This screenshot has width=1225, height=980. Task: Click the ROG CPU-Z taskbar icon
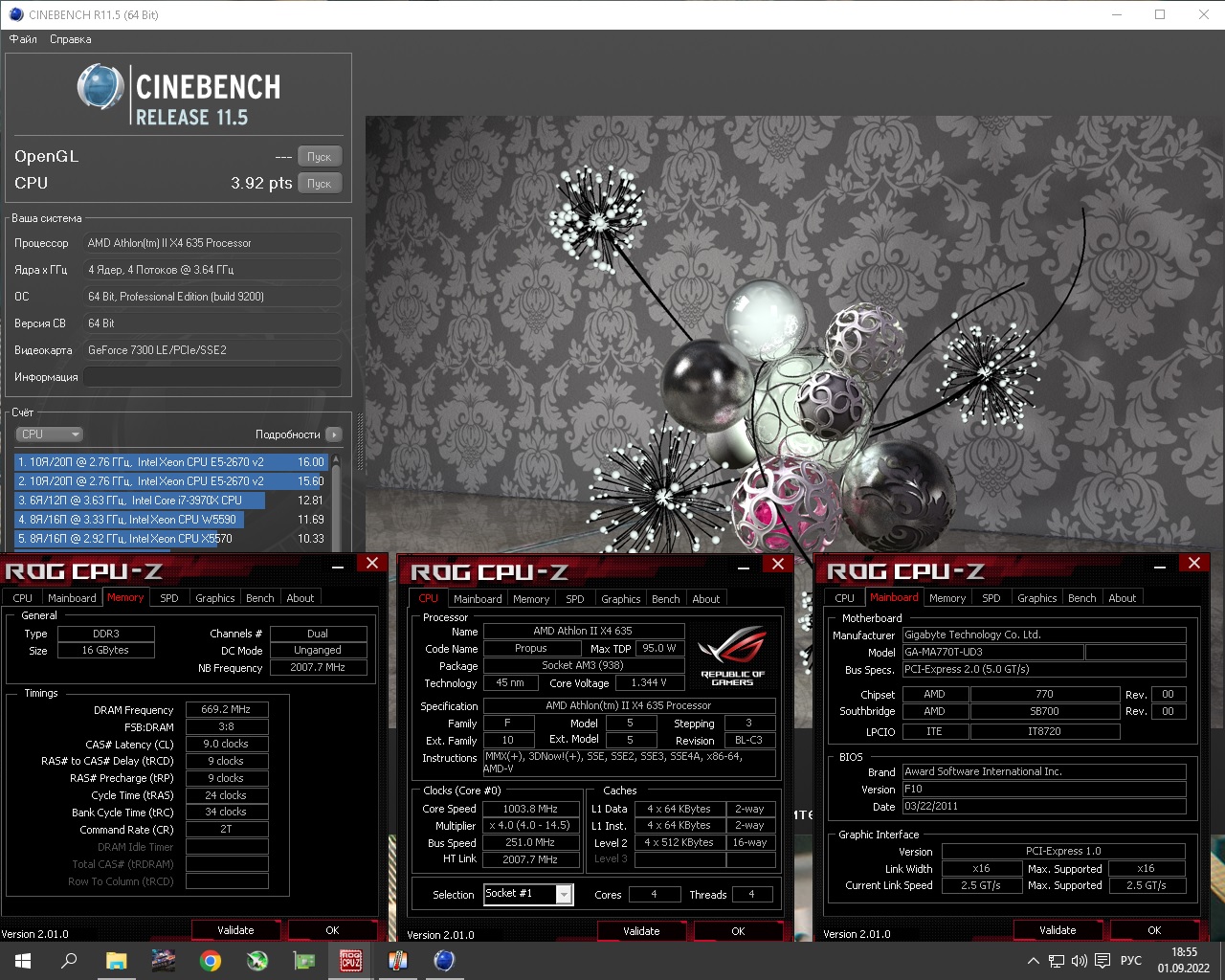pos(351,961)
